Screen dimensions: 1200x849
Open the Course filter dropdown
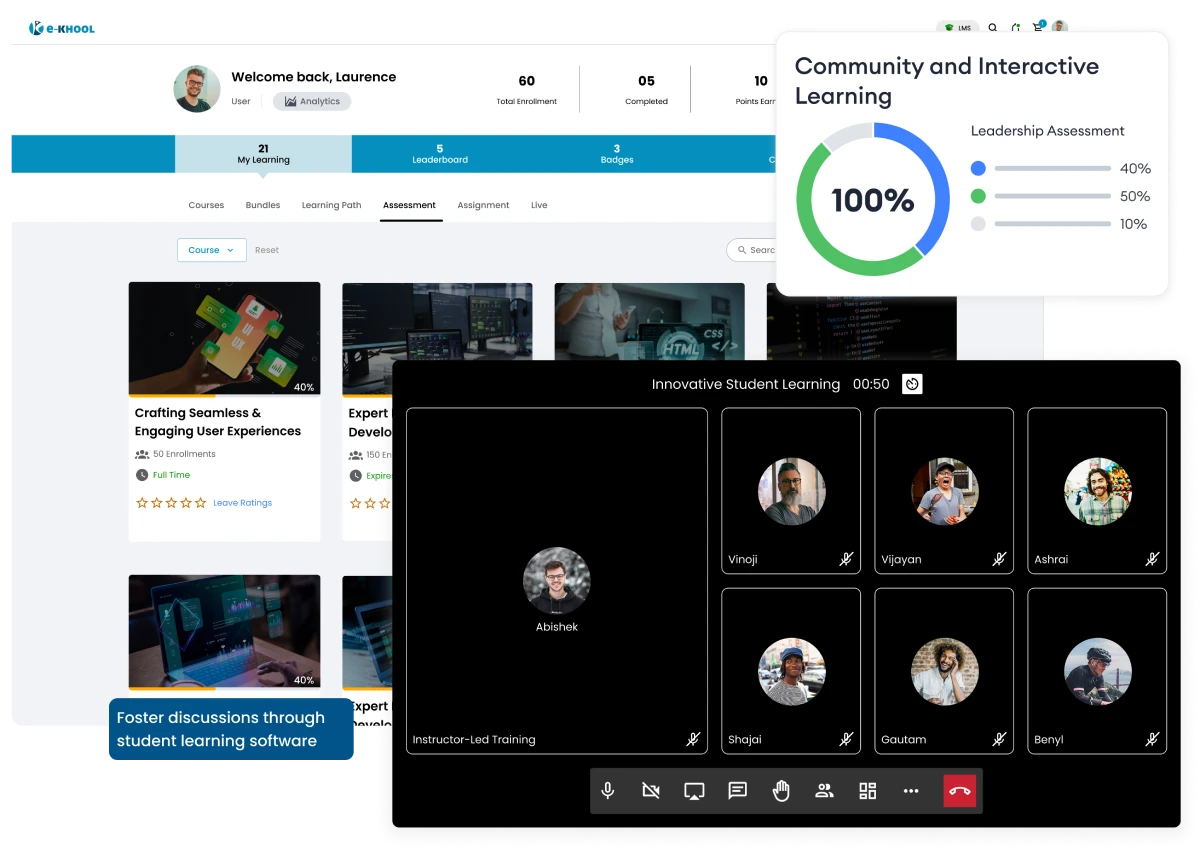point(211,250)
